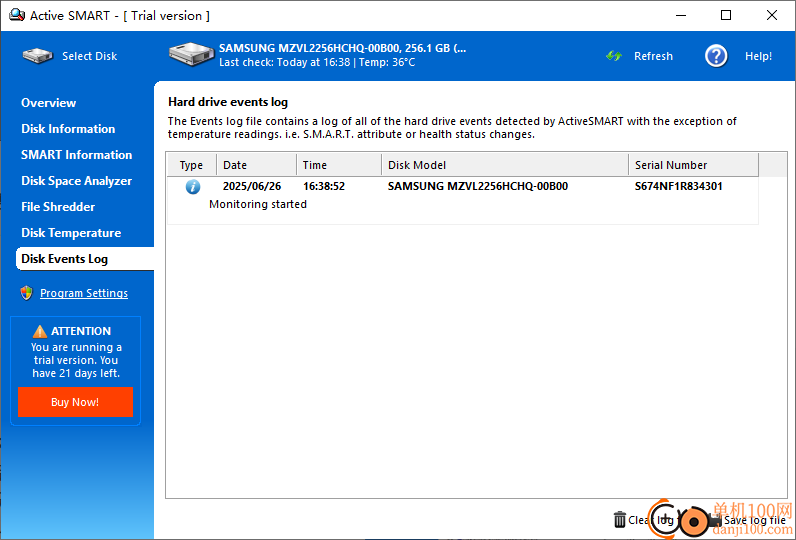Image resolution: width=796 pixels, height=540 pixels.
Task: Click serial number S674NF1R834301
Action: tap(679, 186)
